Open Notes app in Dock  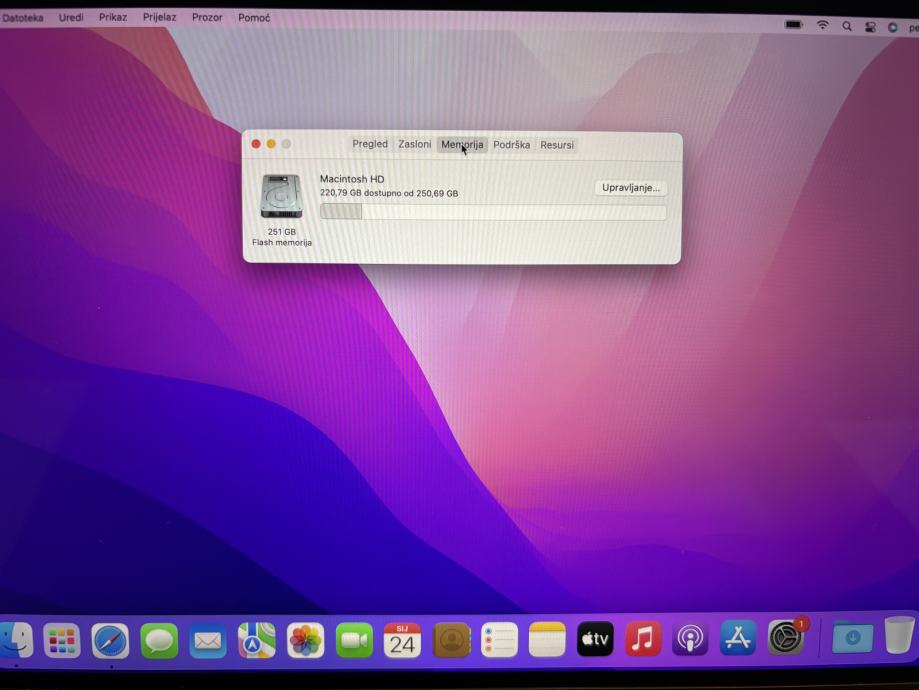(x=547, y=640)
